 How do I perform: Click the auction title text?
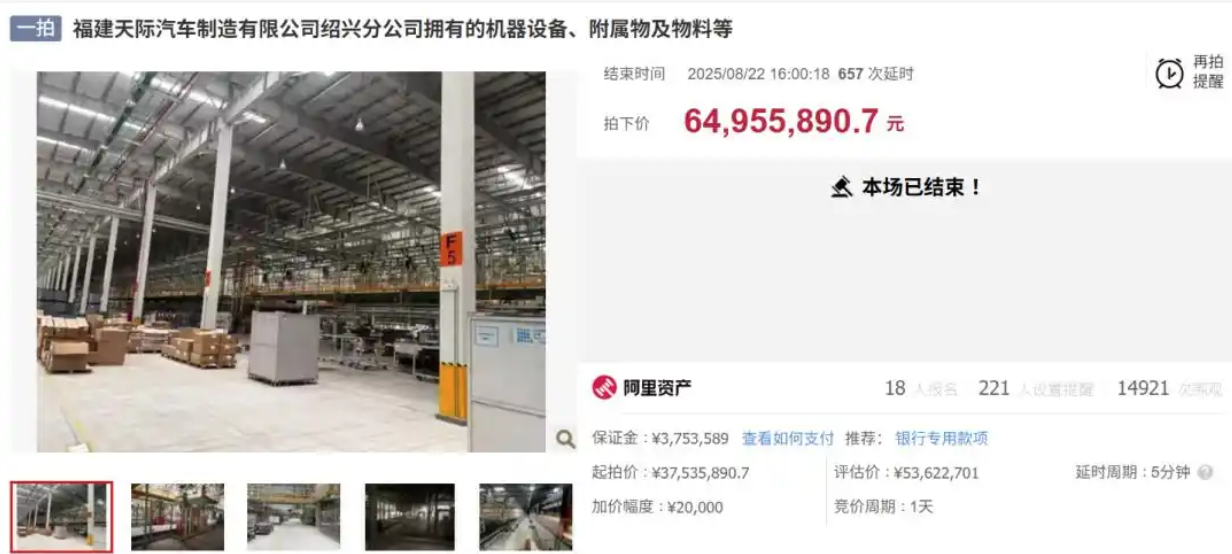[403, 29]
